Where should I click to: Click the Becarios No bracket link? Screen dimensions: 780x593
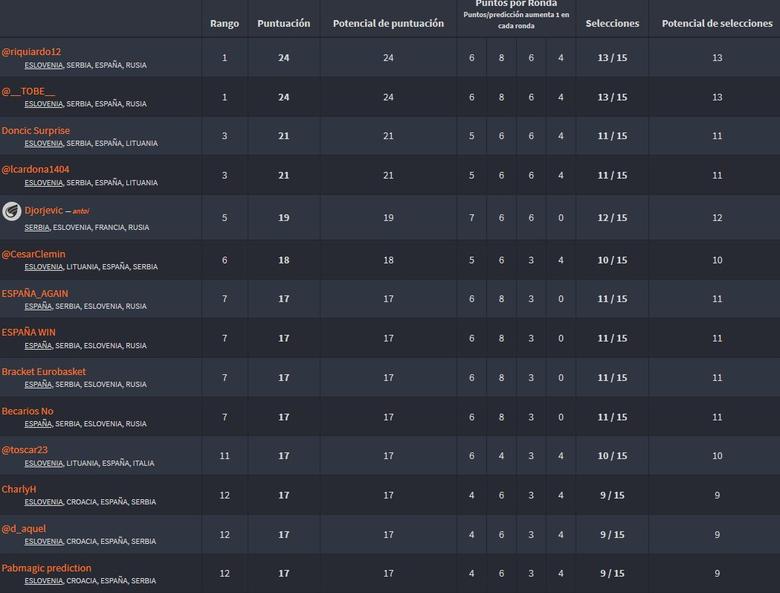click(x=28, y=411)
